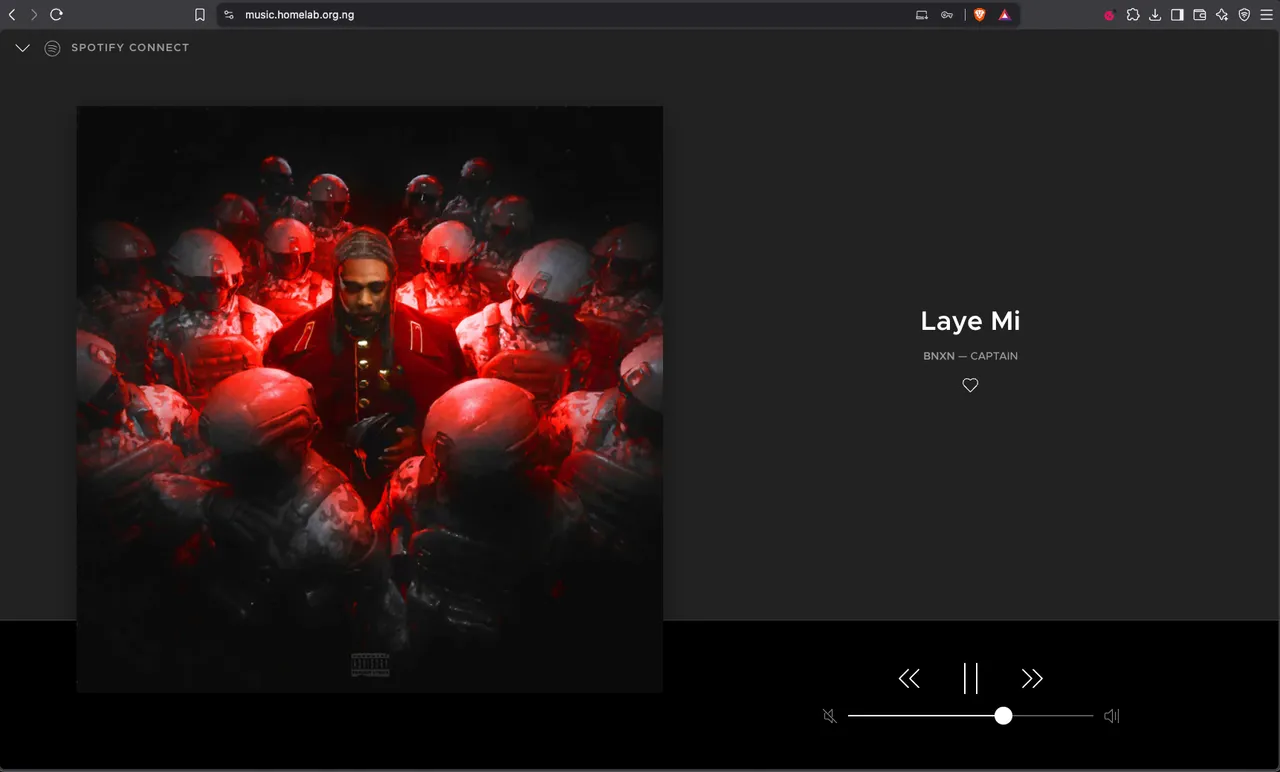Open the Brave Shields lion icon
Screen dimensions: 1280x772
(980, 15)
